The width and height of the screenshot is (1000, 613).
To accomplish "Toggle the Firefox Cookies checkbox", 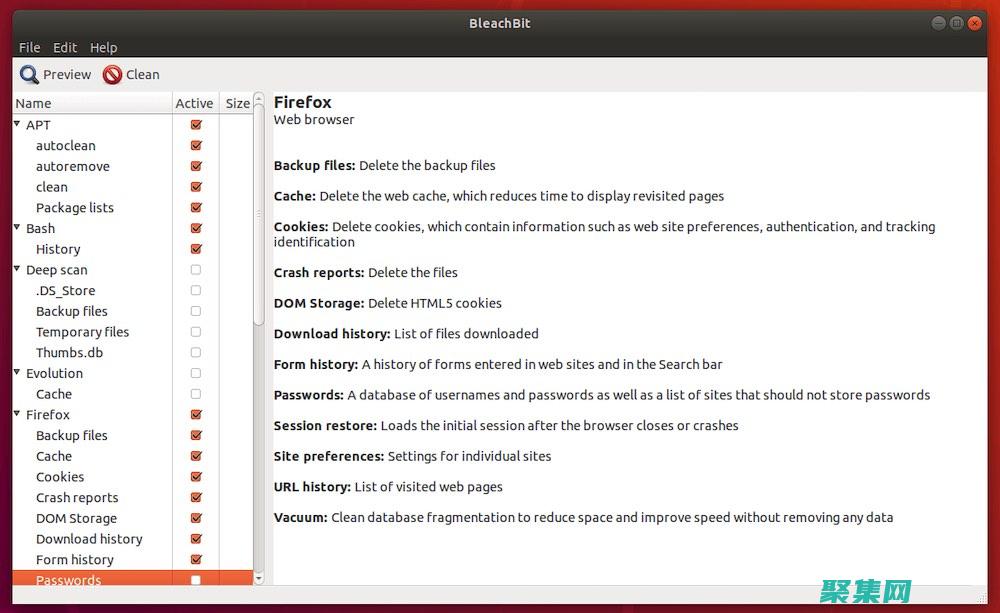I will click(x=196, y=477).
